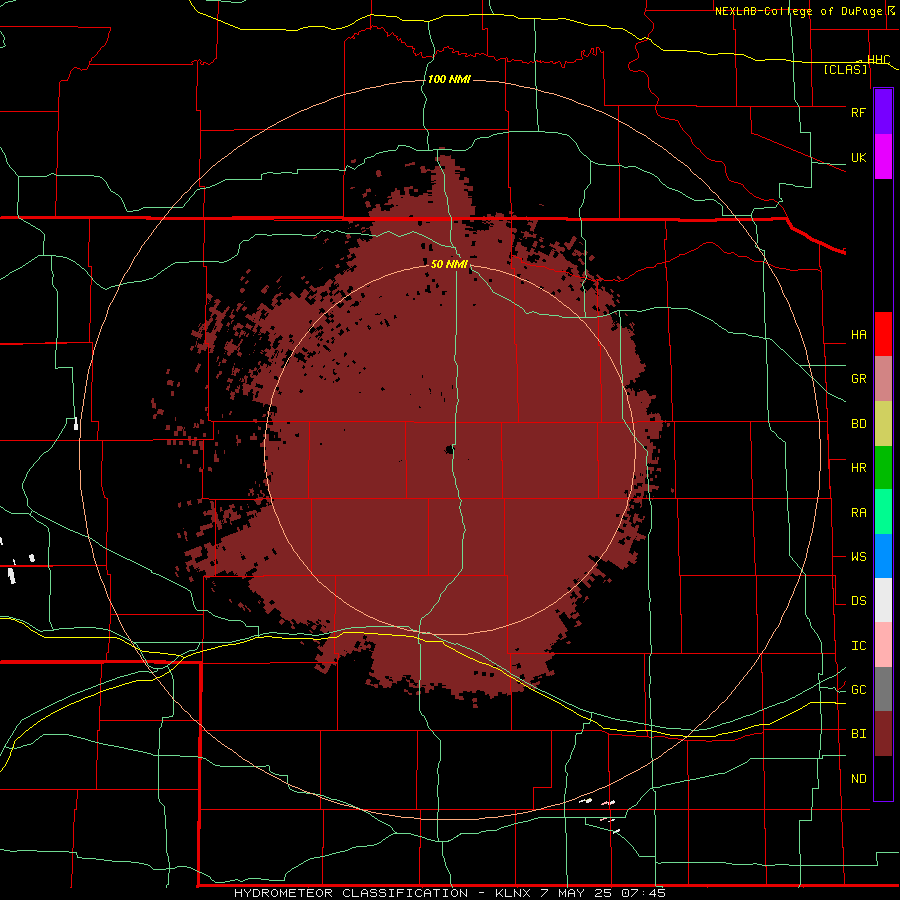The height and width of the screenshot is (900, 900).
Task: Click the WS legend label
Action: coord(858,556)
